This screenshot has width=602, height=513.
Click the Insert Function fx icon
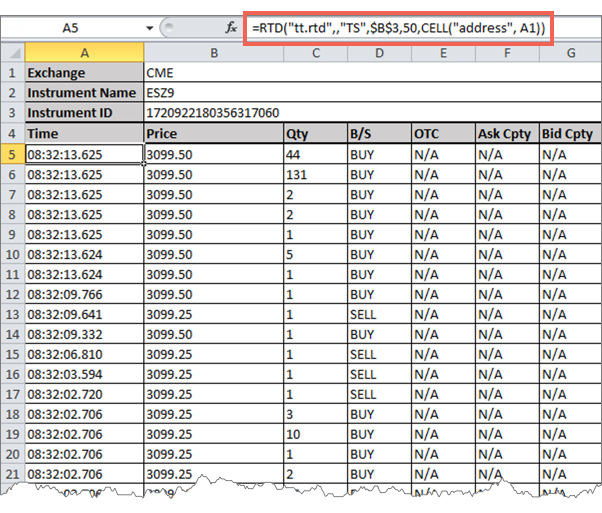[x=231, y=28]
